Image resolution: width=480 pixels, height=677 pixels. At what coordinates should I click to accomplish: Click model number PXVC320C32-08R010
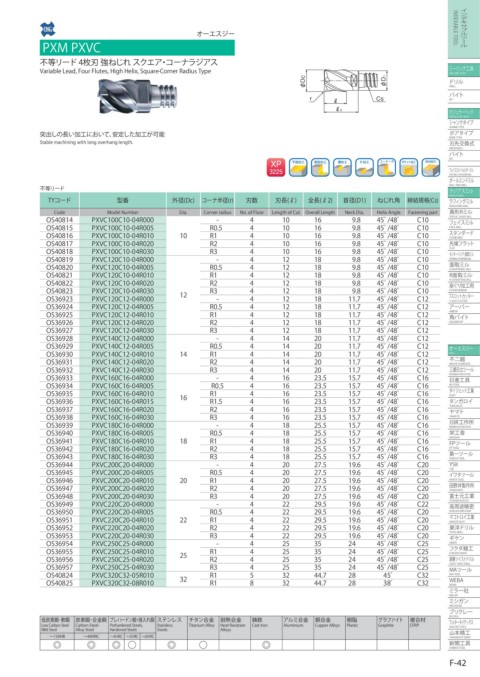pos(123,583)
